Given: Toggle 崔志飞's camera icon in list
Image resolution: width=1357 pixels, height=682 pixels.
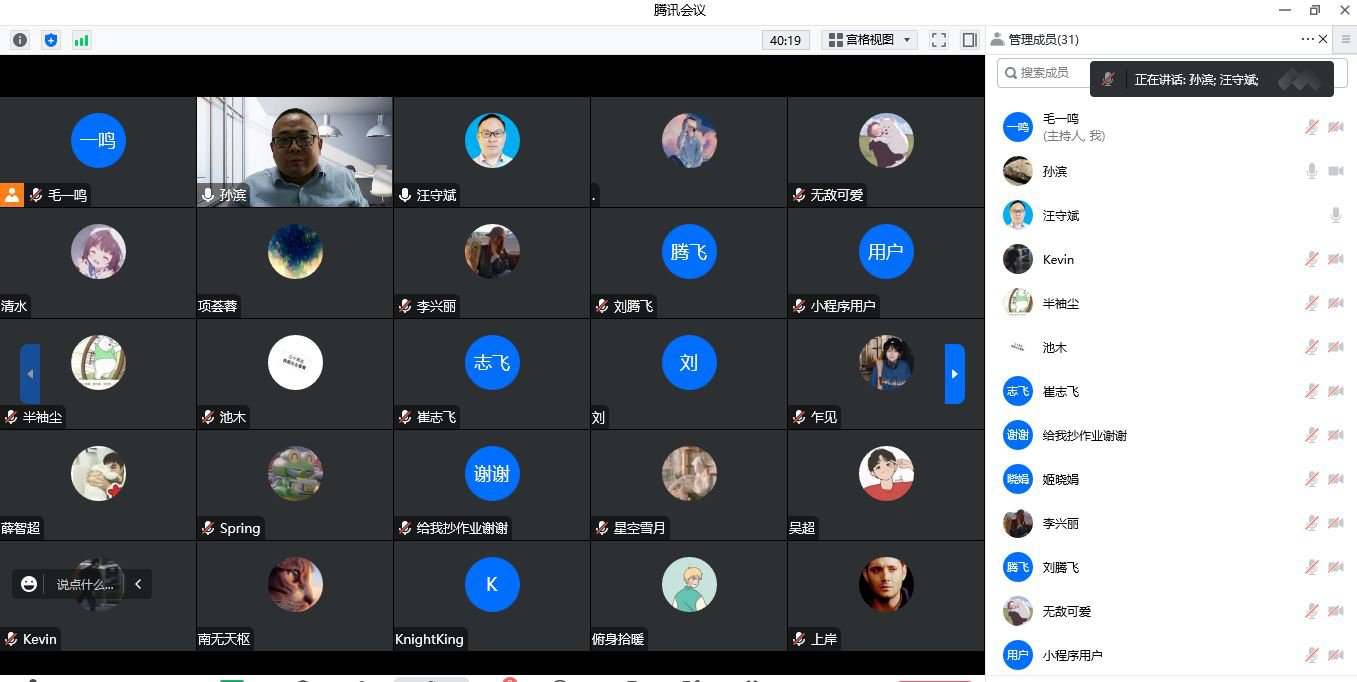Looking at the screenshot, I should coord(1335,391).
